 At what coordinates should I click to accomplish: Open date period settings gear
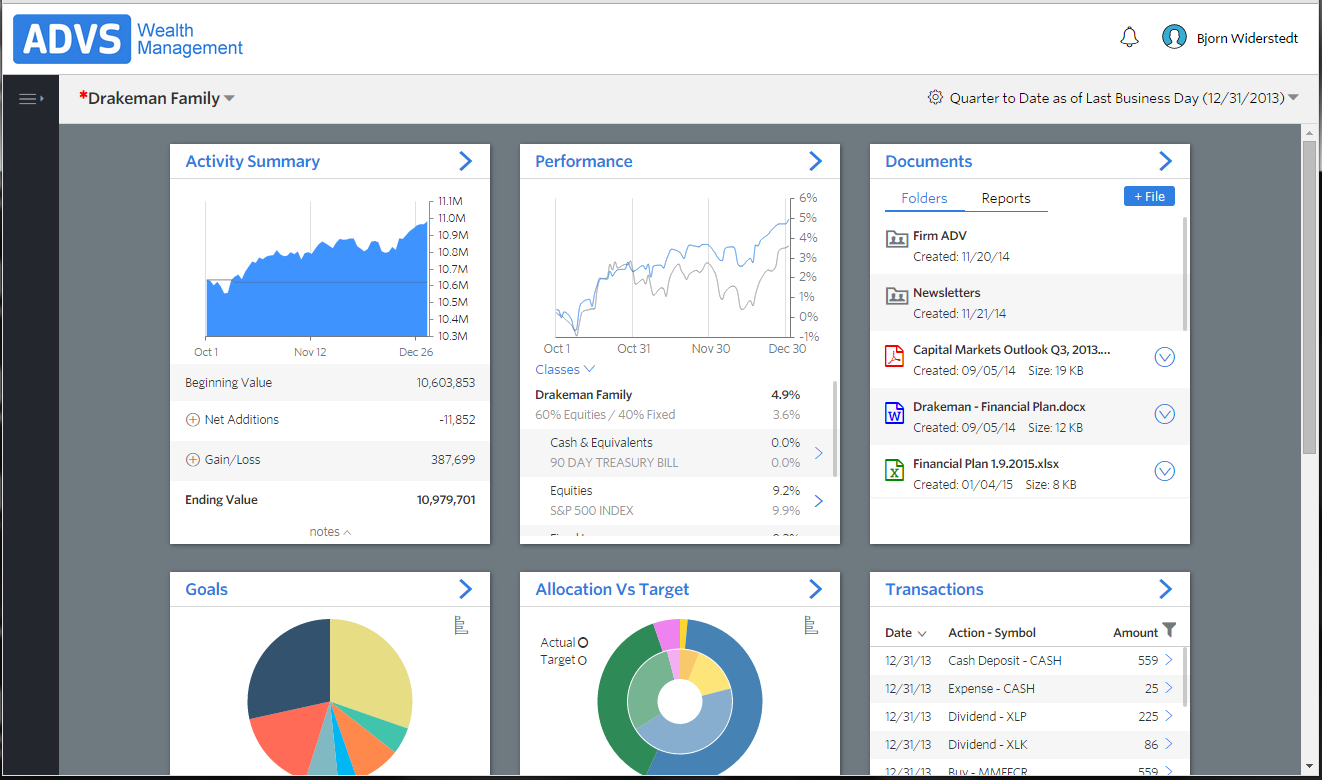935,97
